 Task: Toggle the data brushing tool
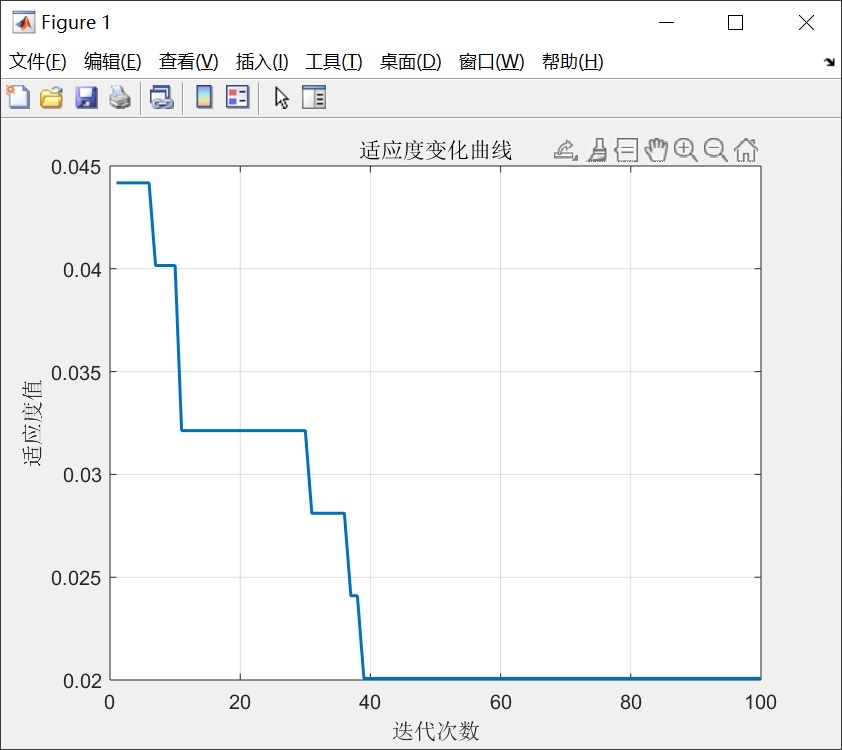pyautogui.click(x=597, y=150)
